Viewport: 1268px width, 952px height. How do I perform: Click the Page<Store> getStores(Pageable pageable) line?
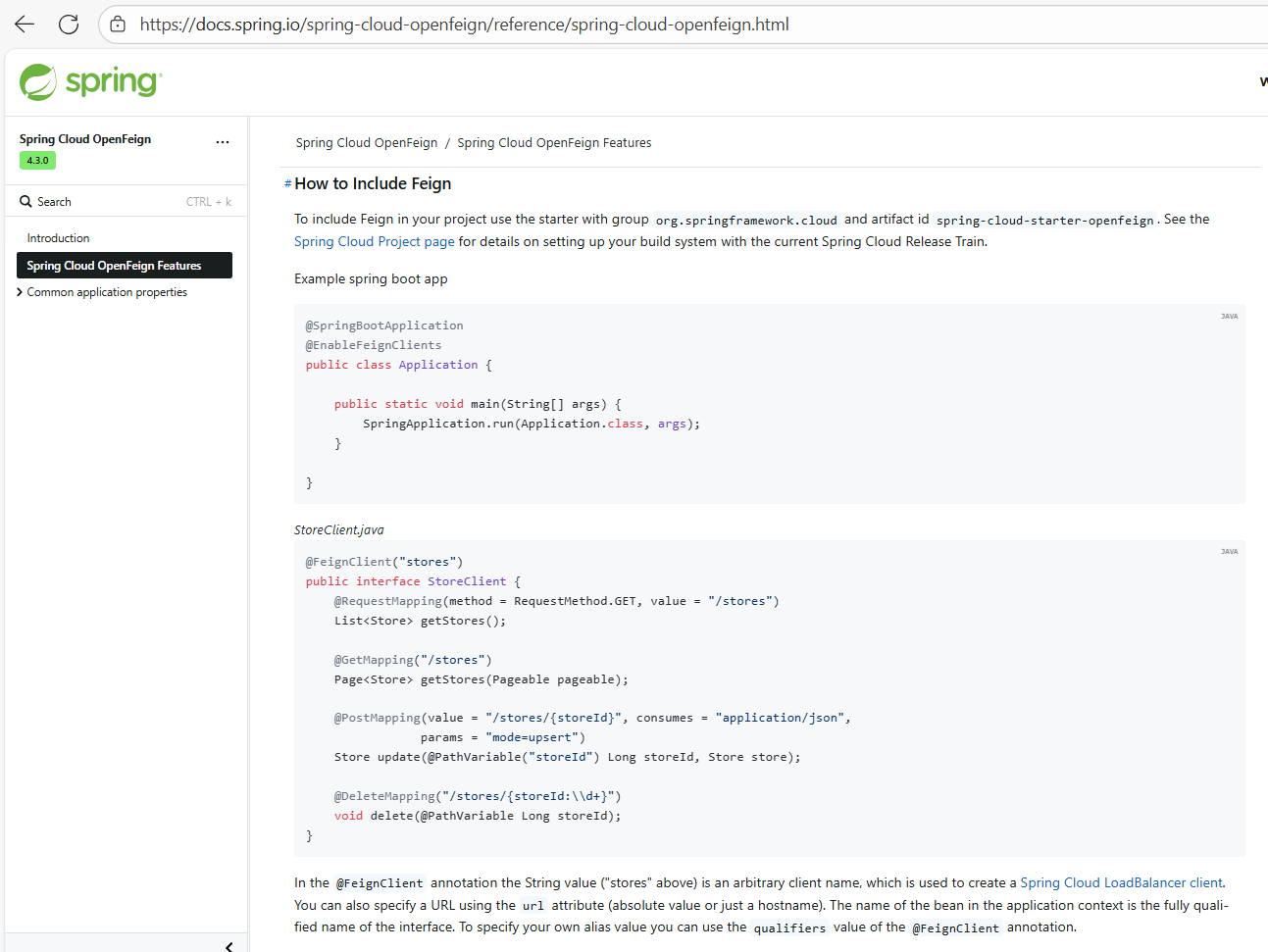[x=482, y=679]
